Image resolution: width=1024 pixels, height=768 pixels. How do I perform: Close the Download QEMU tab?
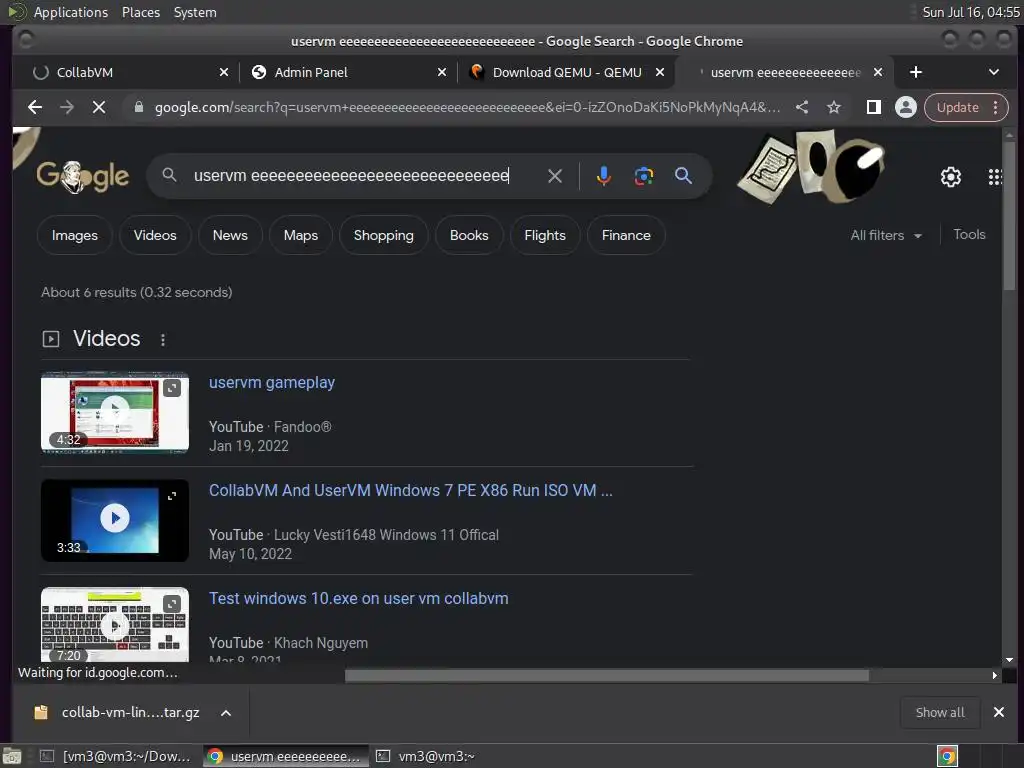point(660,72)
